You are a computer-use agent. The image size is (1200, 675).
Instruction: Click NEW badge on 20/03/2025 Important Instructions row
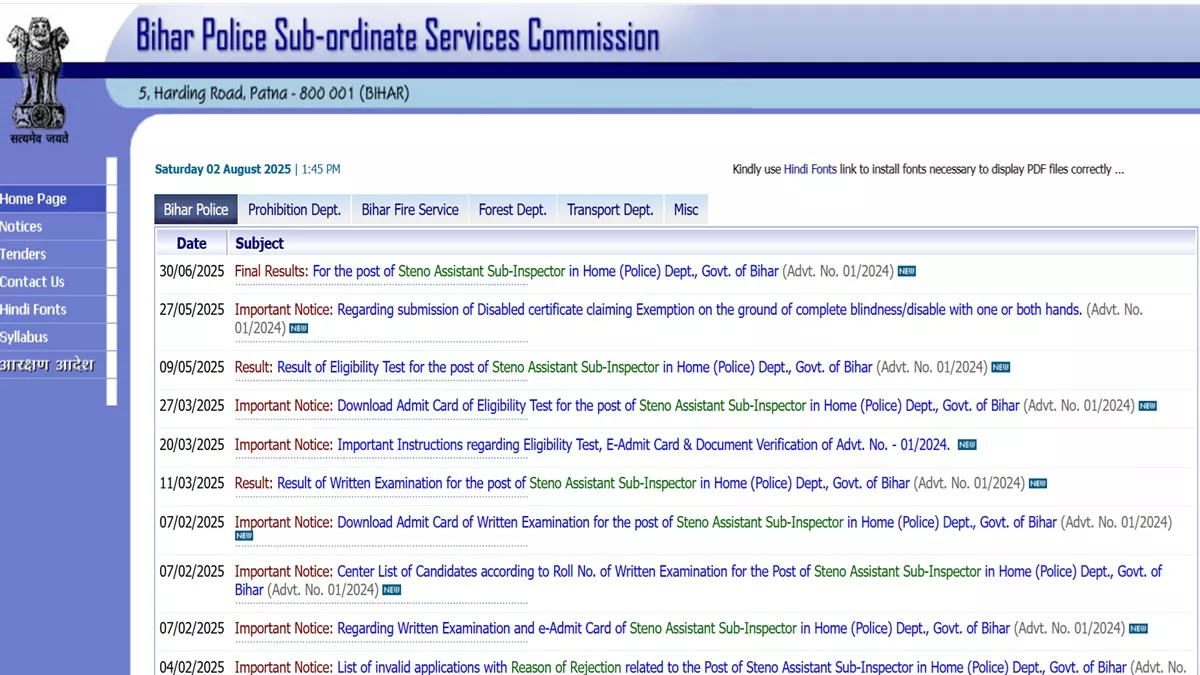click(967, 445)
